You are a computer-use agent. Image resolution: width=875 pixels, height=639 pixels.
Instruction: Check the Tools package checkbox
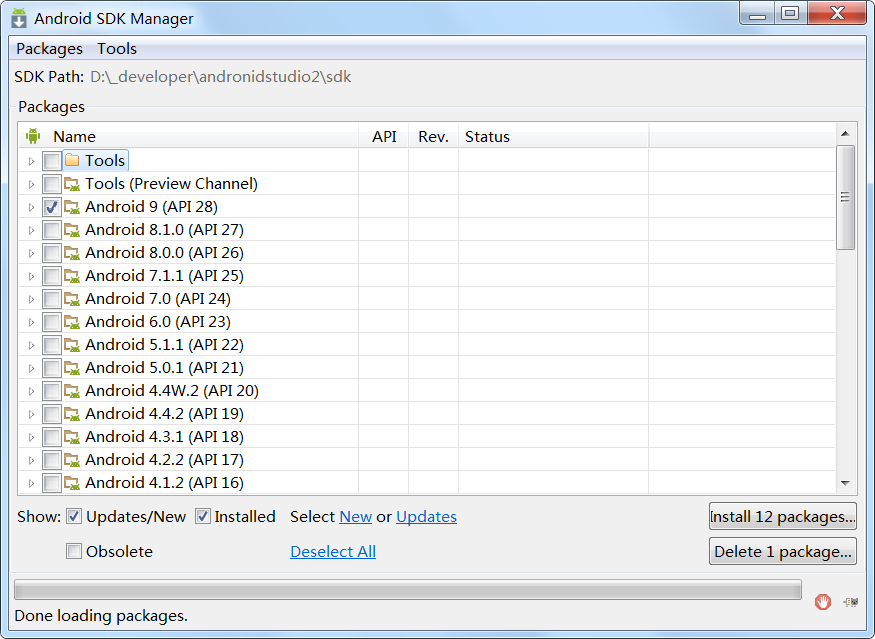point(51,161)
